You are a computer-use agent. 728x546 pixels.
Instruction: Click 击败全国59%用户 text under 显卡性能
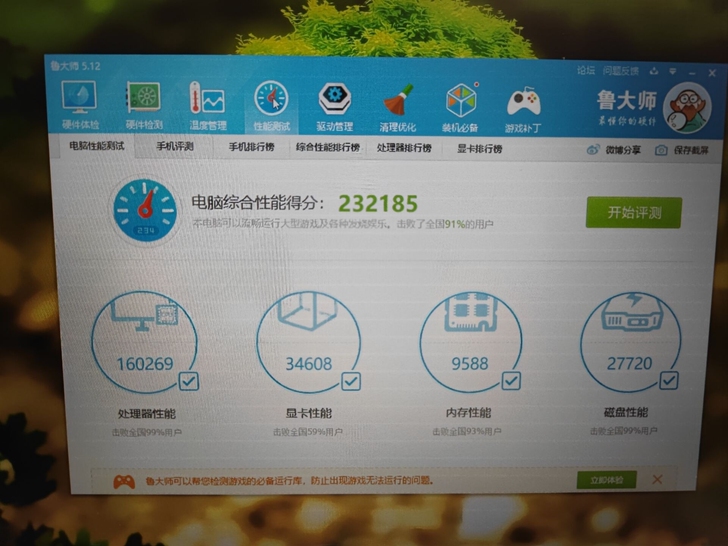pos(307,432)
